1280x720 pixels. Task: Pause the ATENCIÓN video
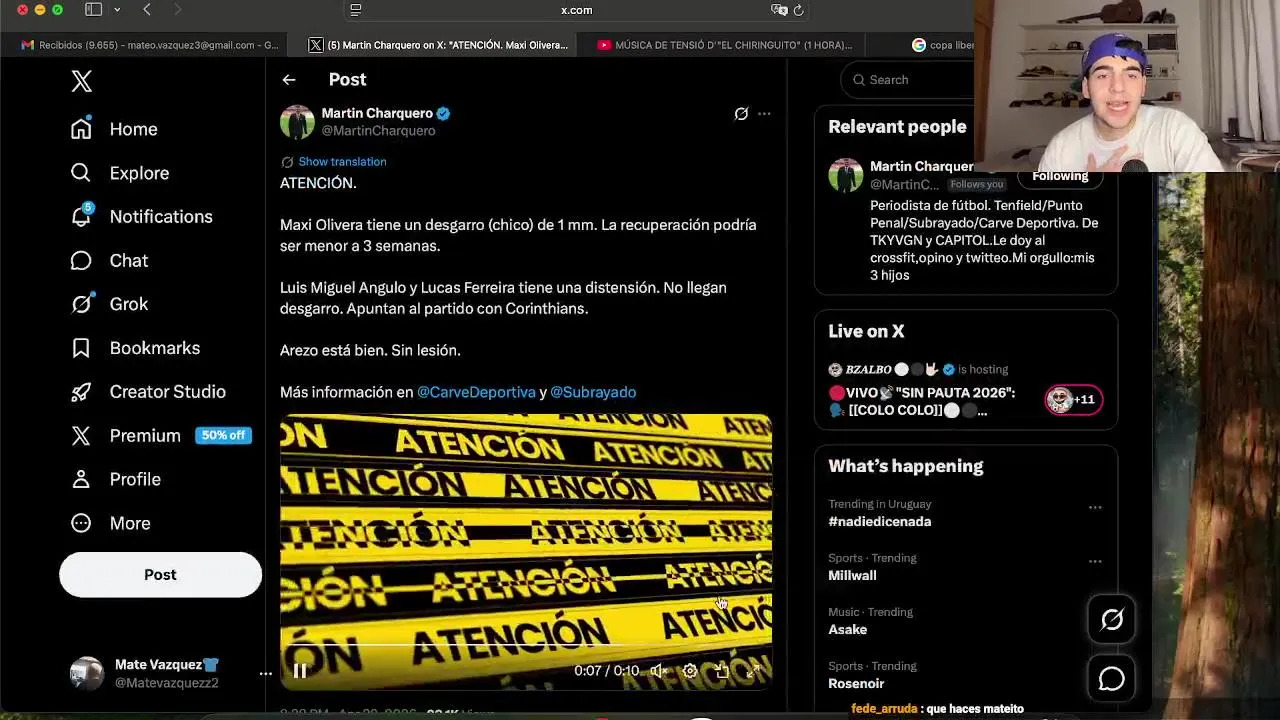300,671
